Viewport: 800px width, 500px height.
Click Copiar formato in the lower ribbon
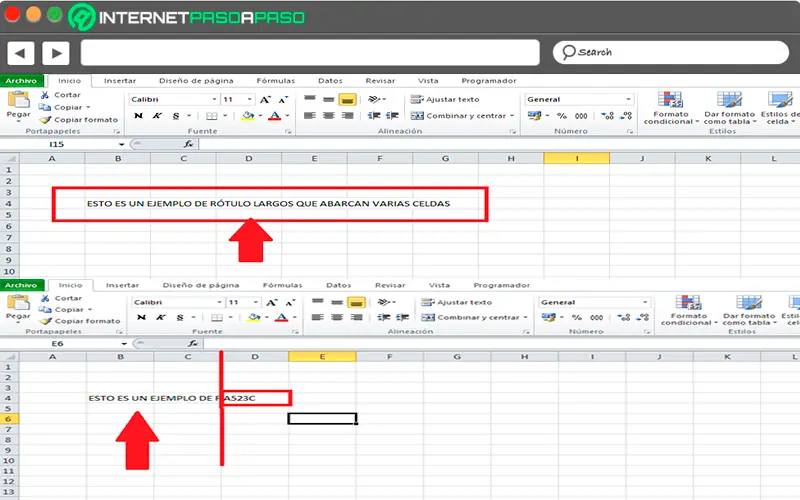[x=80, y=321]
